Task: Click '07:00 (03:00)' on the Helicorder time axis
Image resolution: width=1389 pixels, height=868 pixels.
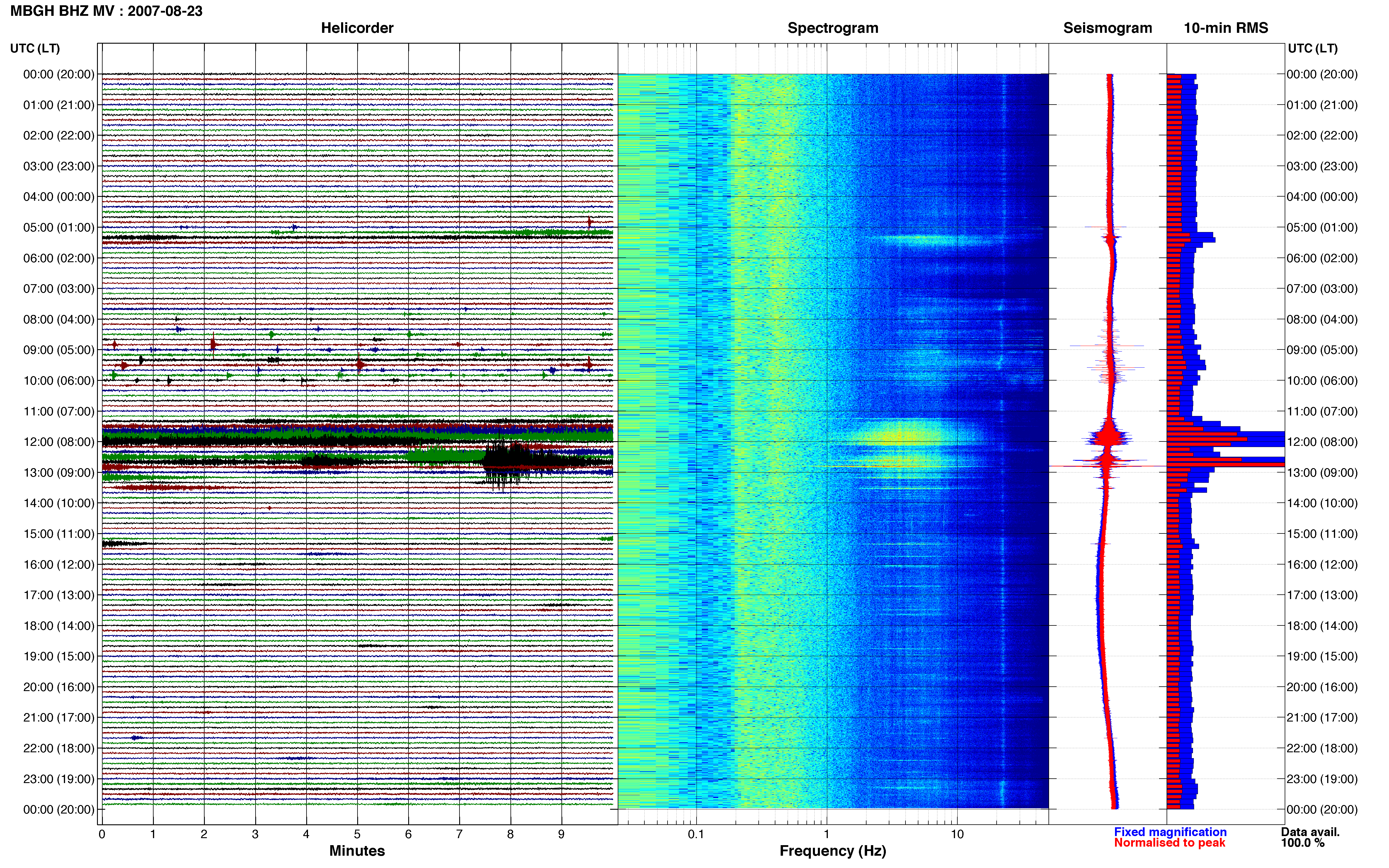Action: (59, 289)
